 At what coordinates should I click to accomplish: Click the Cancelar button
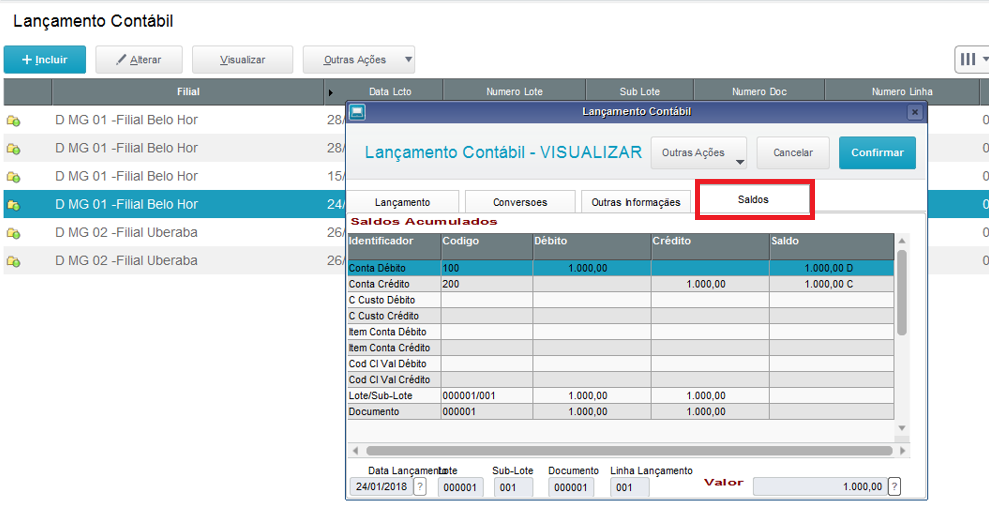pyautogui.click(x=793, y=153)
